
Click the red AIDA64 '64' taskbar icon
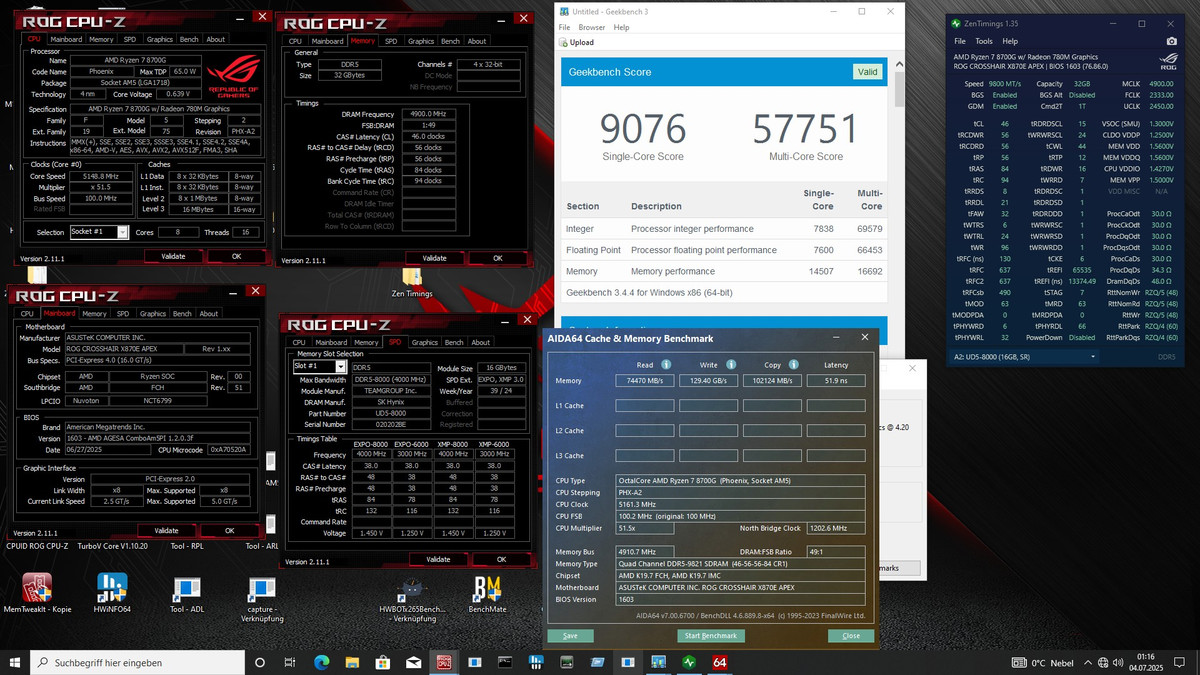tap(720, 662)
